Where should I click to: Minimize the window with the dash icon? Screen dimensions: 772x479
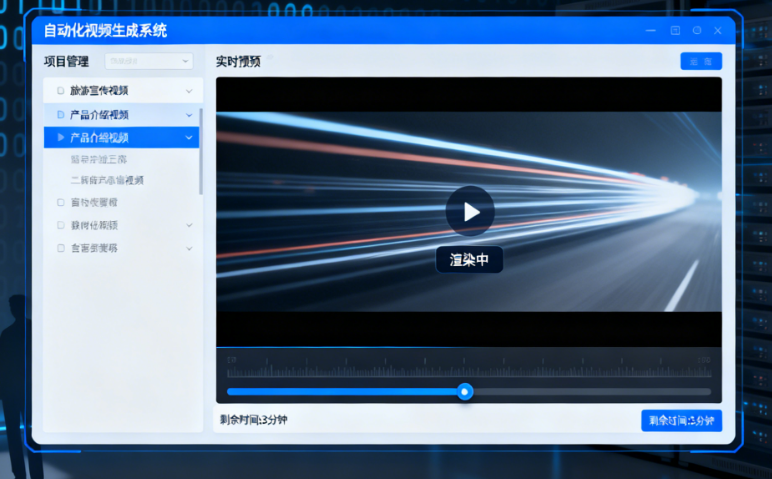tap(650, 31)
